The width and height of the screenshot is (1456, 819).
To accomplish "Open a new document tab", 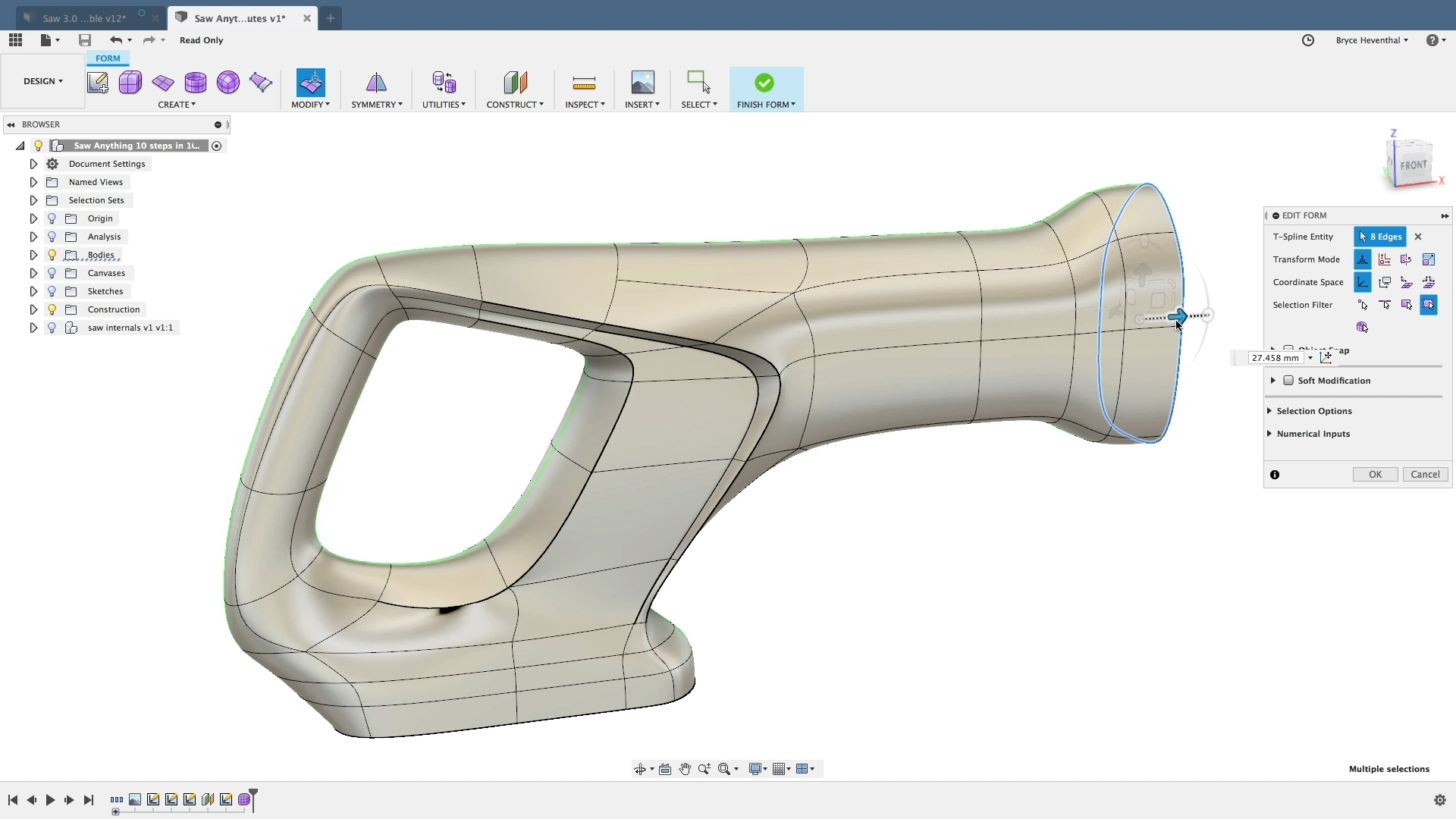I will pos(331,18).
